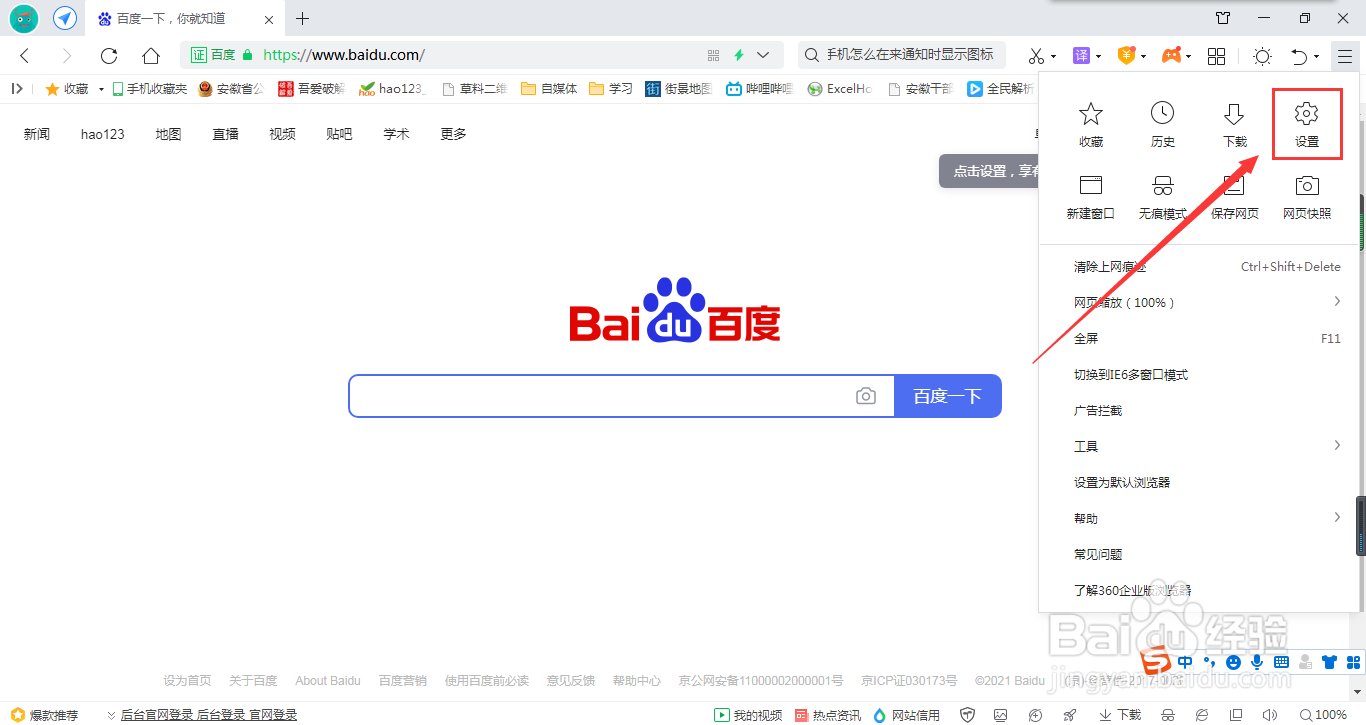Click the green lightning speed-mode icon
Screen dimensions: 1366x725
point(739,55)
